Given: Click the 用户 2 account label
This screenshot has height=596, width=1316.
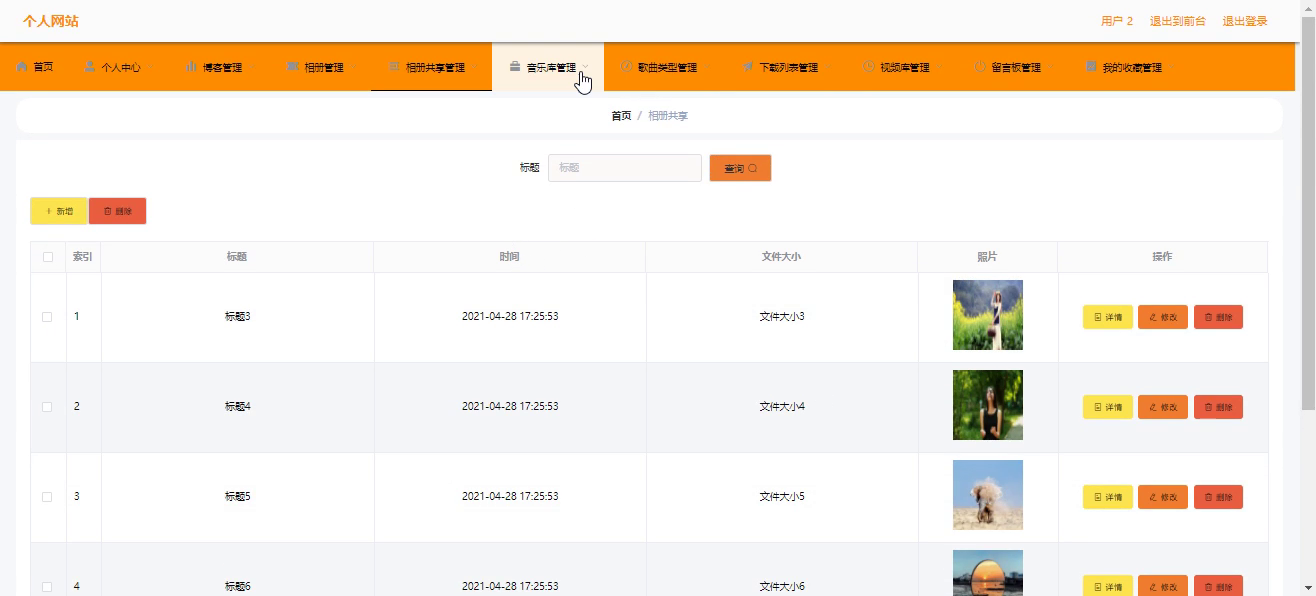Looking at the screenshot, I should (1117, 21).
